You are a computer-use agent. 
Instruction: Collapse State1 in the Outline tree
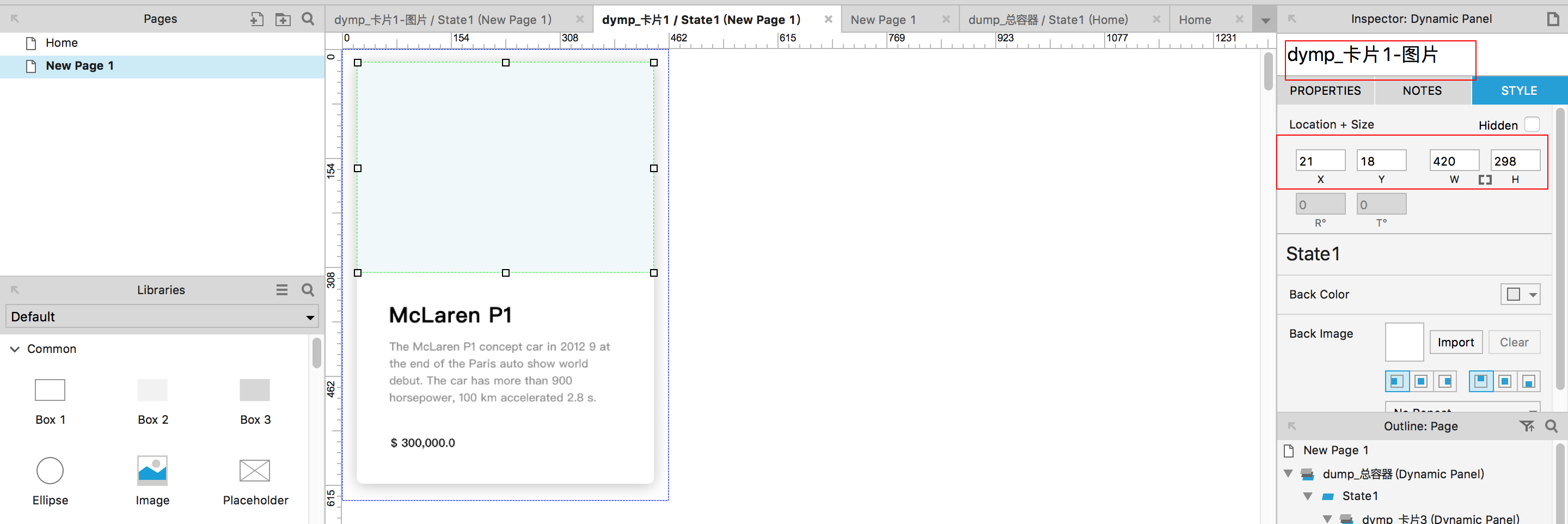(1307, 496)
